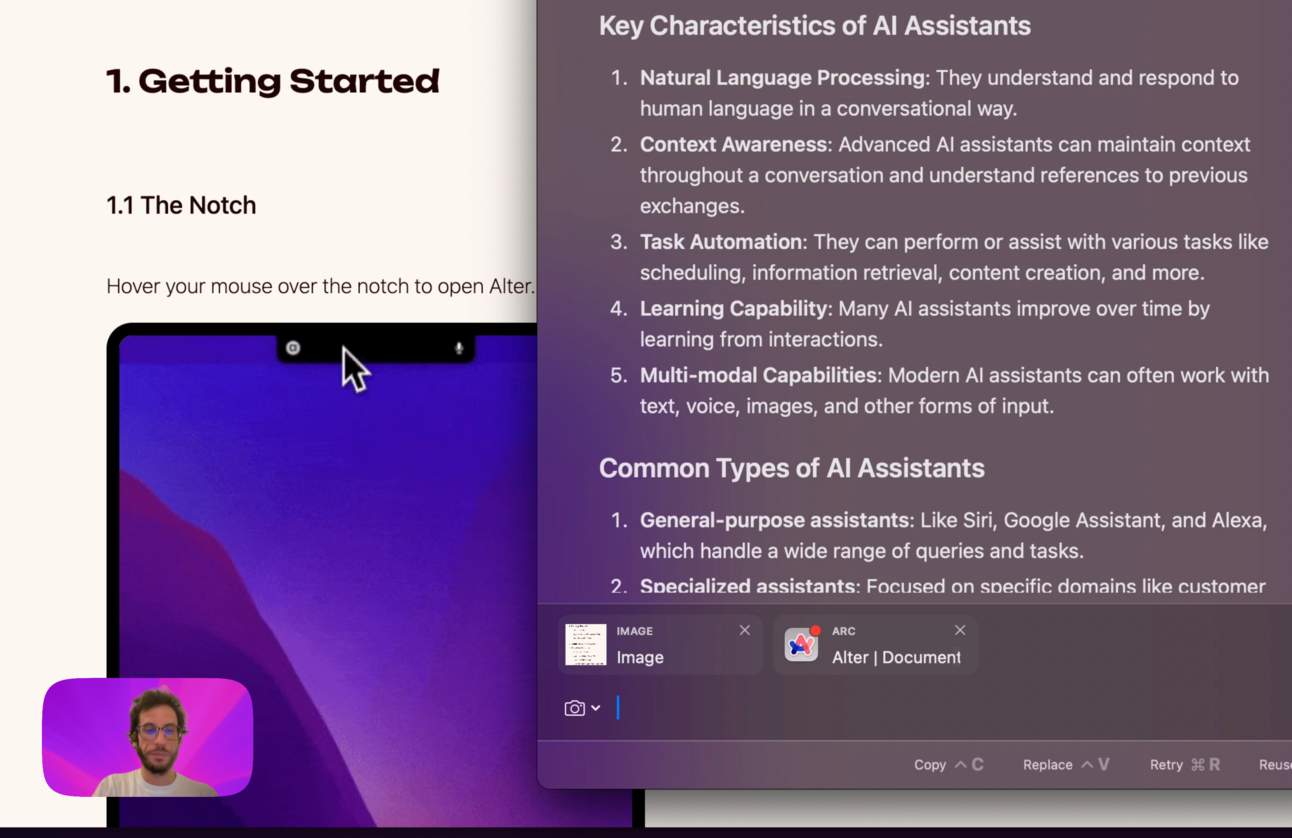1292x838 pixels.
Task: Remove the Arc Alter | Document attachment
Action: coord(960,630)
